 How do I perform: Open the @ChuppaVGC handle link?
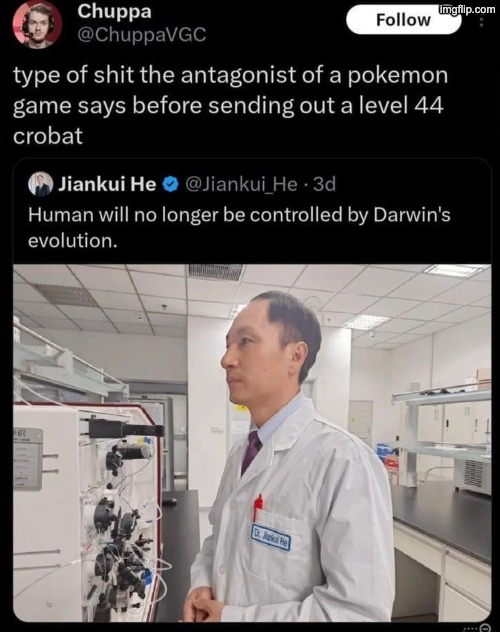click(141, 35)
